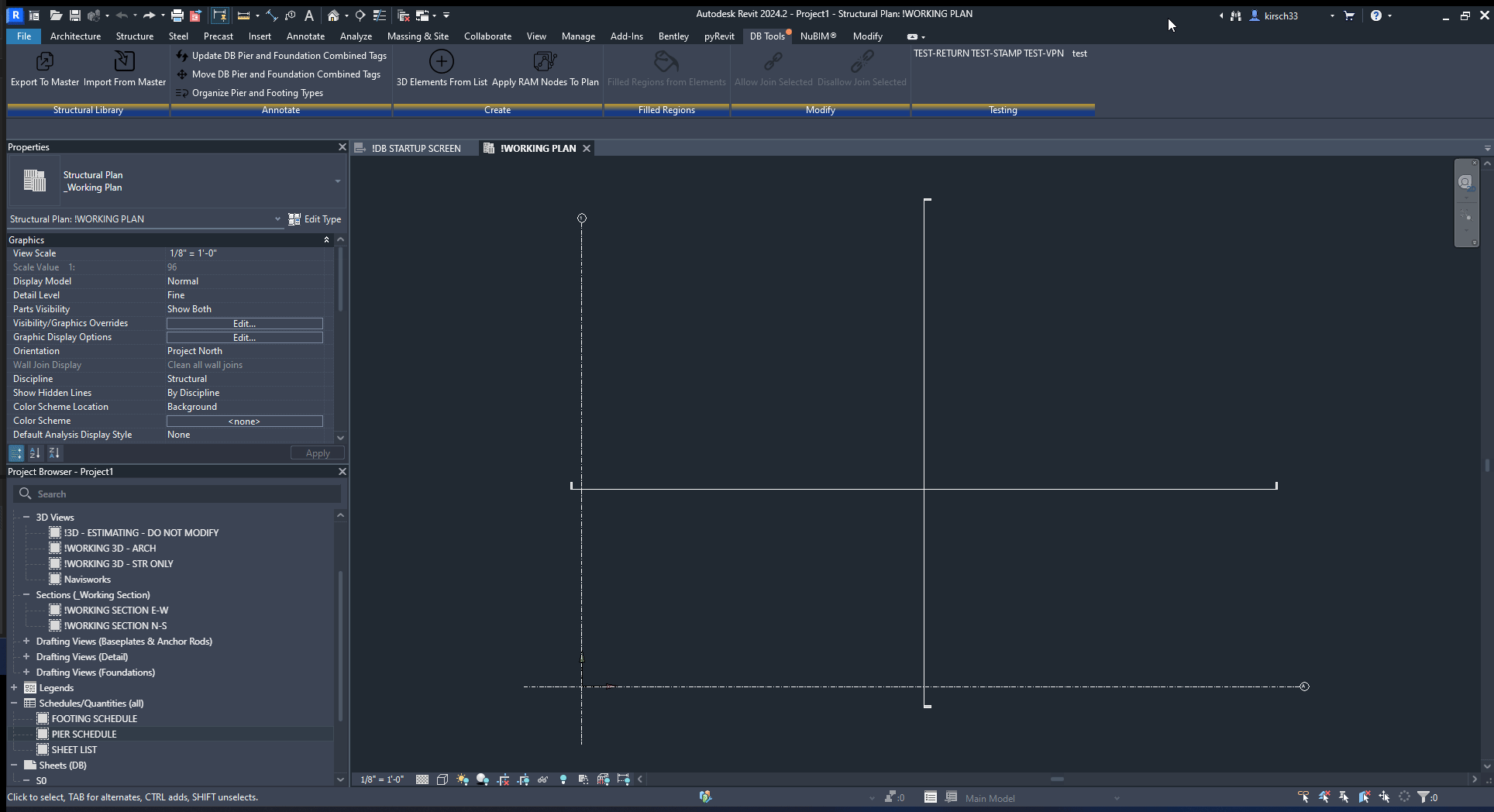Viewport: 1494px width, 812px height.
Task: Click the Filled Regions from Elements tool
Action: point(666,70)
